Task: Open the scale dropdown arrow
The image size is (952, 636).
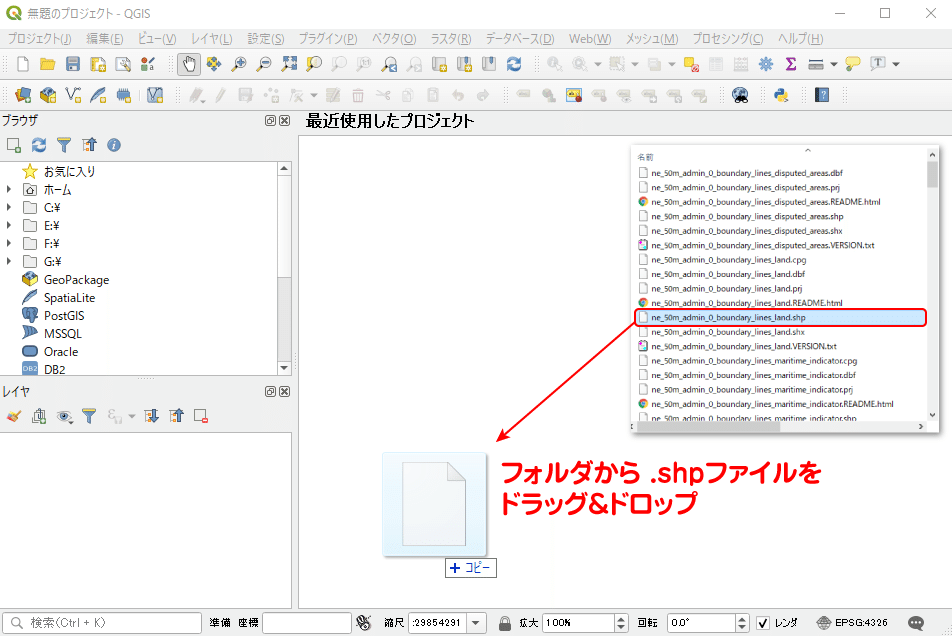Action: (x=476, y=623)
